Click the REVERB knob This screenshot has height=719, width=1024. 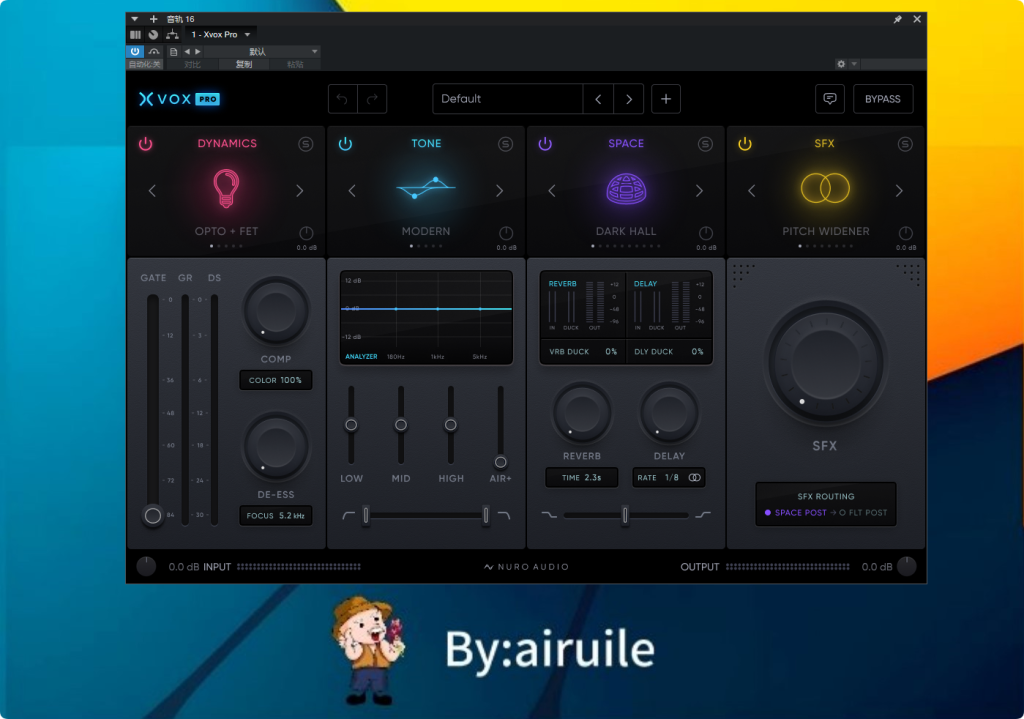click(581, 413)
